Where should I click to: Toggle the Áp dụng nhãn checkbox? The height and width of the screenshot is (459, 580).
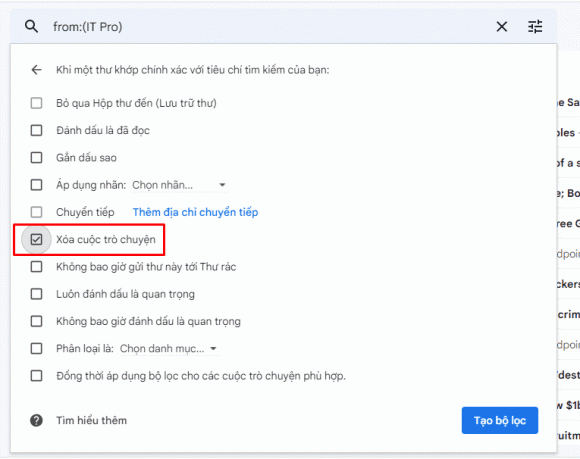tap(36, 185)
